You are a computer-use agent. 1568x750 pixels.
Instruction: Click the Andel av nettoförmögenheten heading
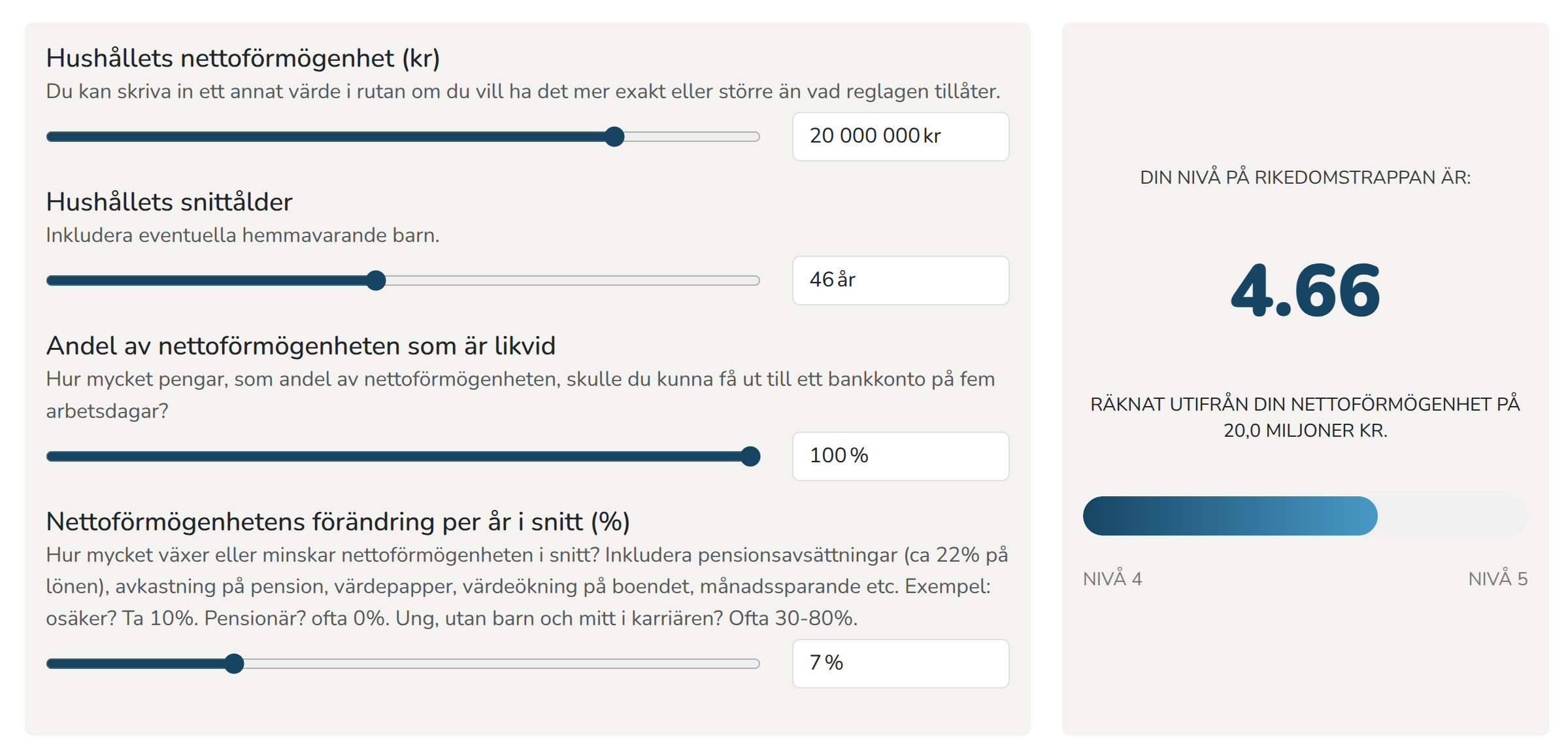tap(301, 346)
